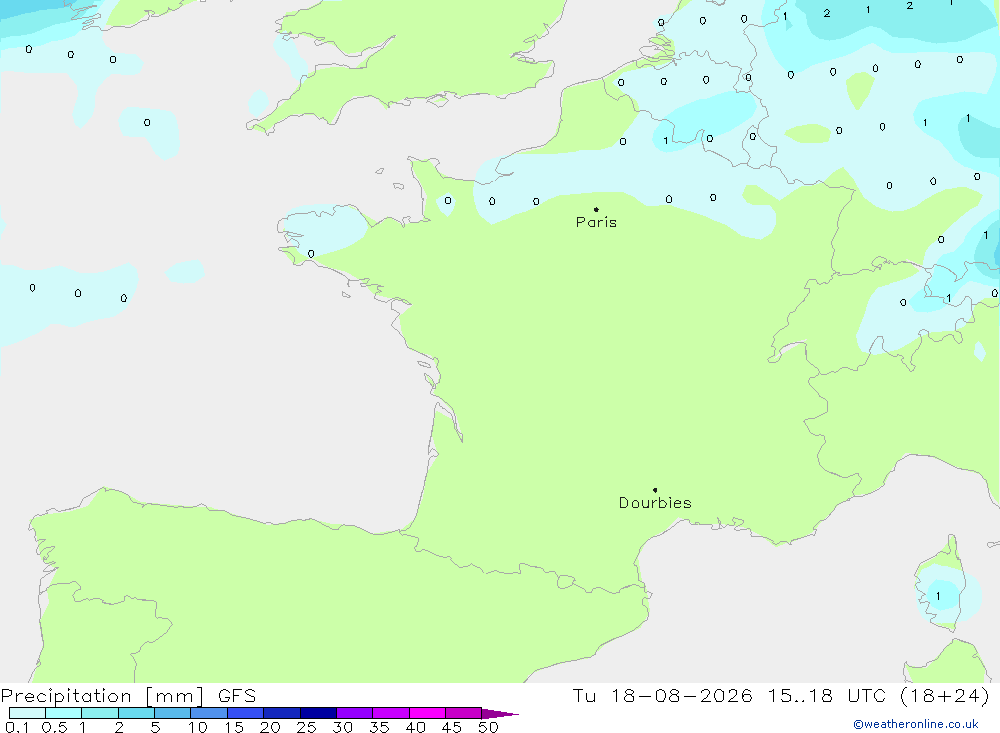This screenshot has height=733, width=1000.
Task: Click the '25' legend scale label
Action: [x=307, y=727]
